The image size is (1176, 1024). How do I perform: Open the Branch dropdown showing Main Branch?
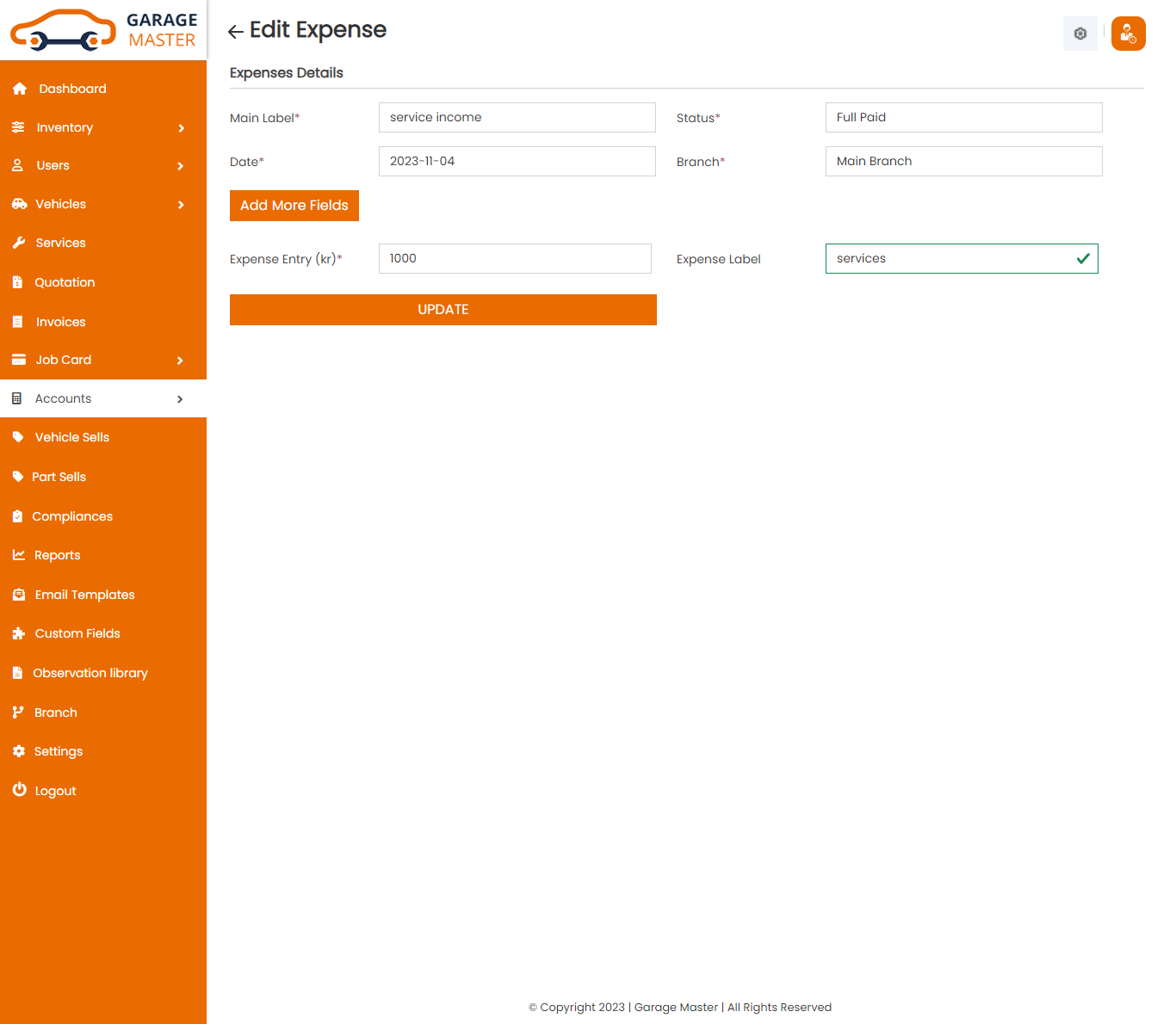[963, 162]
